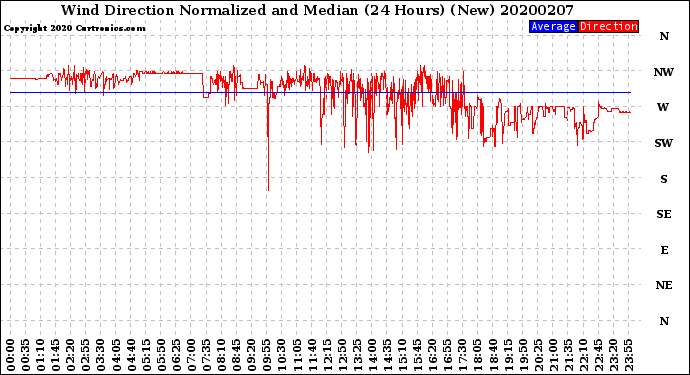
Task: Click the red 'Direction' legend label
Action: tap(608, 26)
